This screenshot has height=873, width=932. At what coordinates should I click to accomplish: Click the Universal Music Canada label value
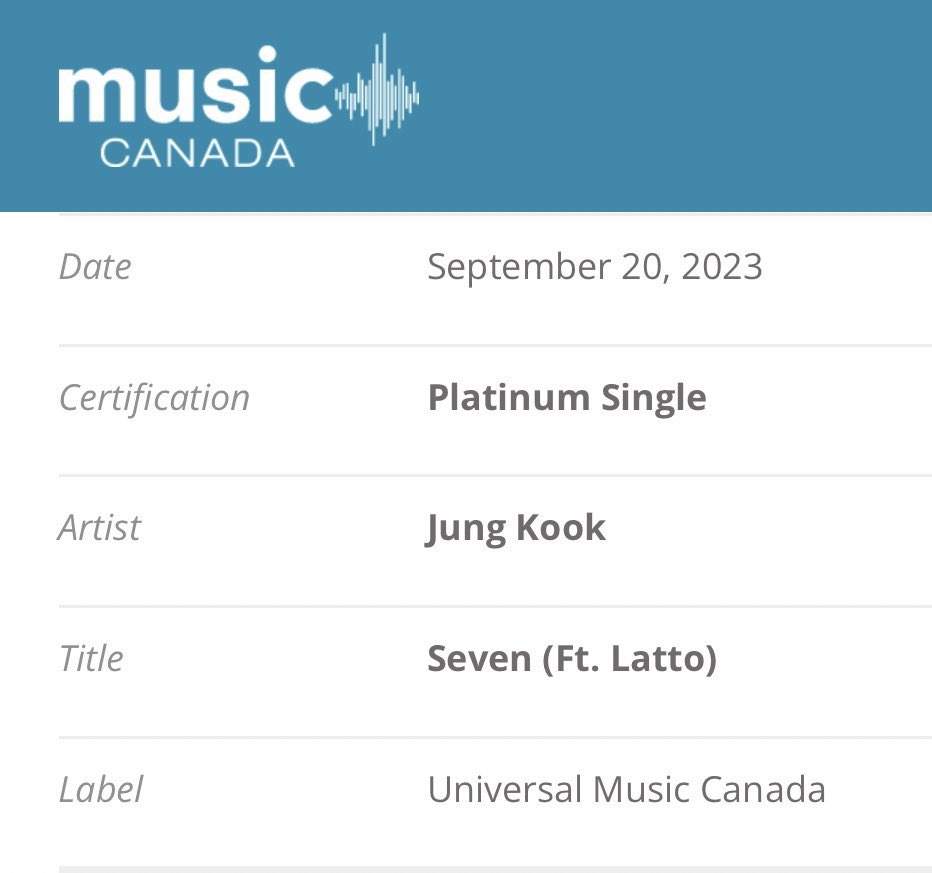coord(626,790)
